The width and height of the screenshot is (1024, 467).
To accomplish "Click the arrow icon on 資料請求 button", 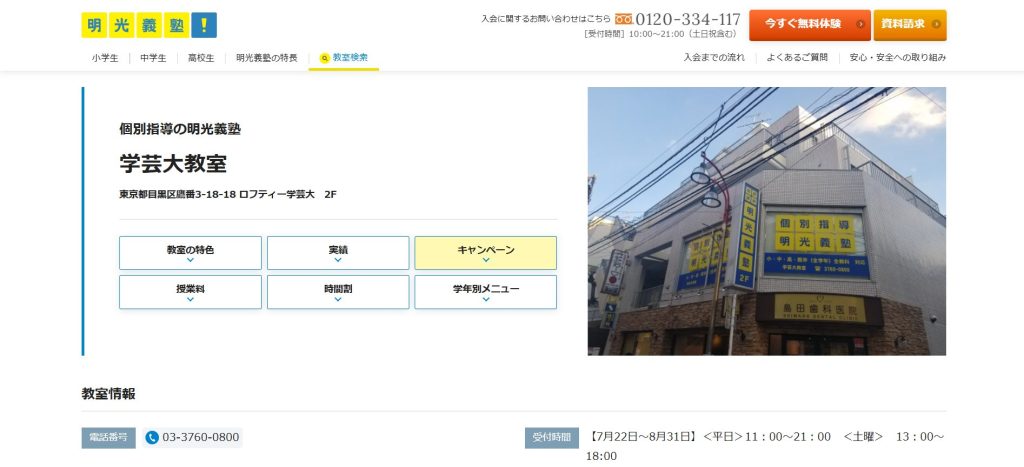I will click(x=936, y=24).
